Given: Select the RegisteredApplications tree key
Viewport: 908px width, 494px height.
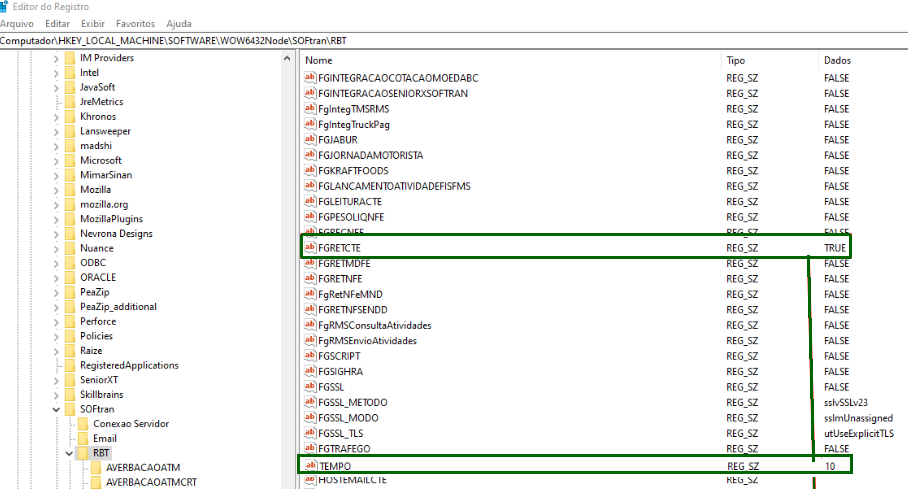Looking at the screenshot, I should click(x=129, y=365).
